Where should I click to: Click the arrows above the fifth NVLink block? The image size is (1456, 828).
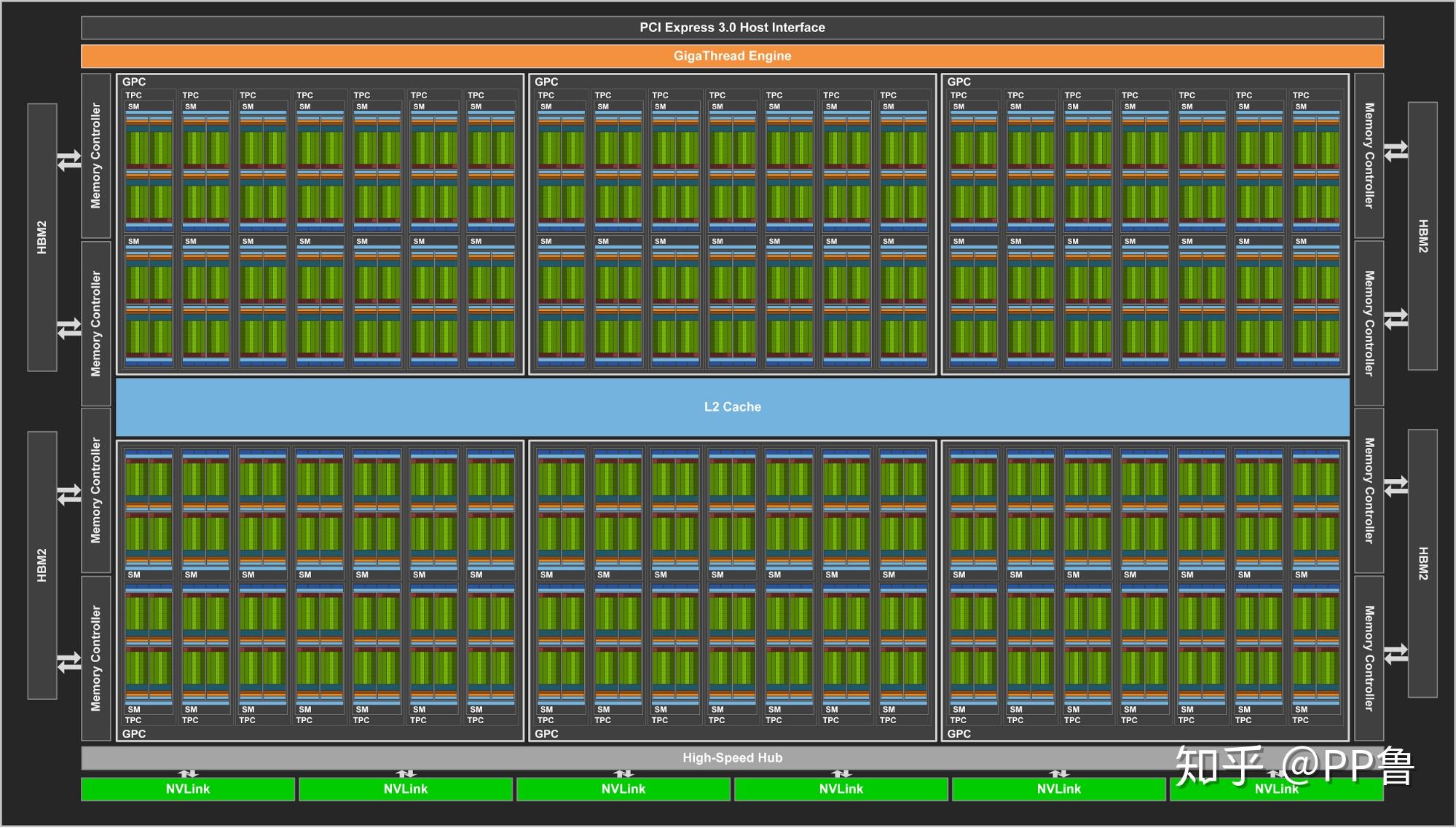point(1059,773)
